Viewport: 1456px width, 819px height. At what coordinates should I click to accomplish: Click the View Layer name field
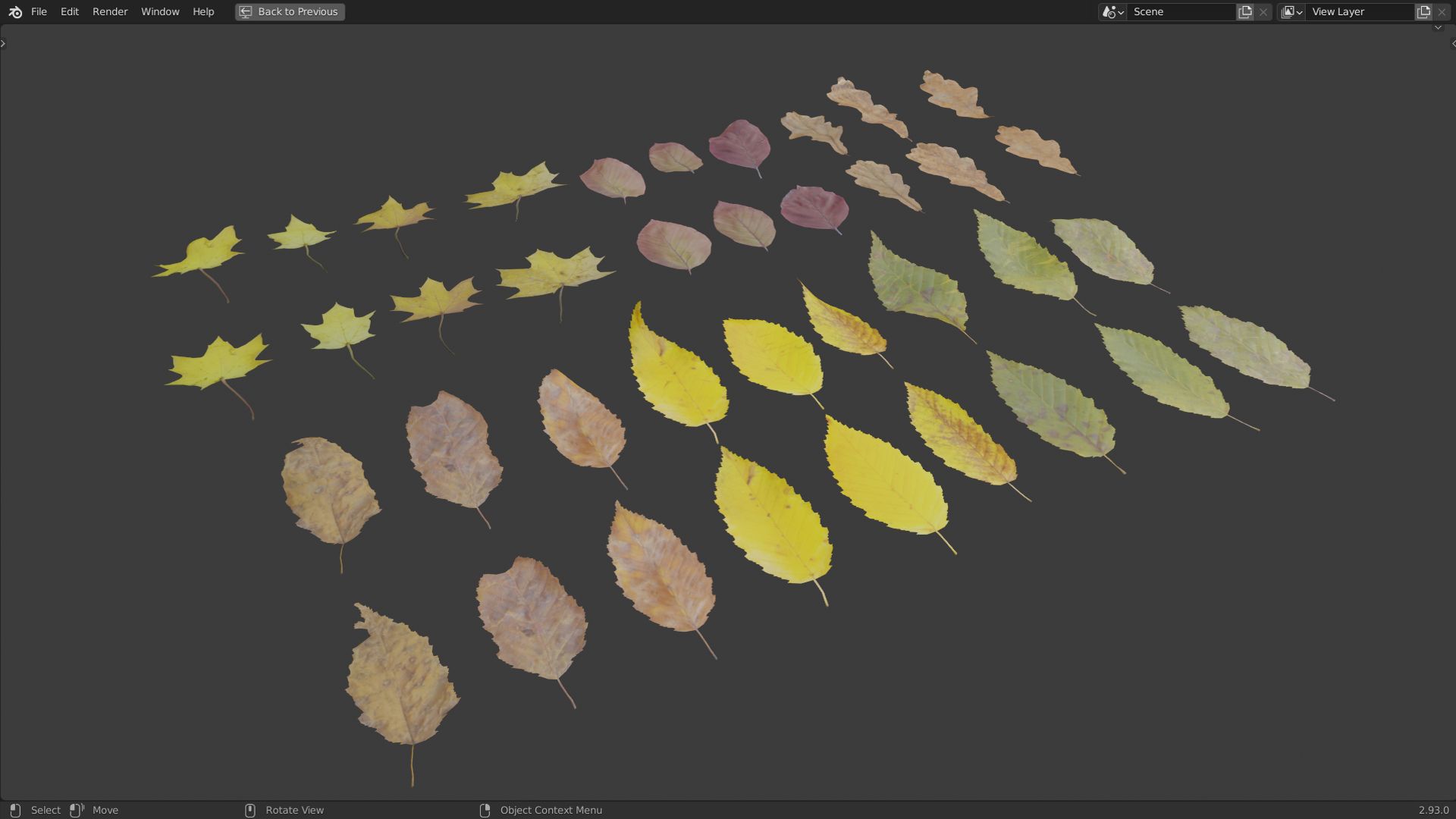(1359, 12)
